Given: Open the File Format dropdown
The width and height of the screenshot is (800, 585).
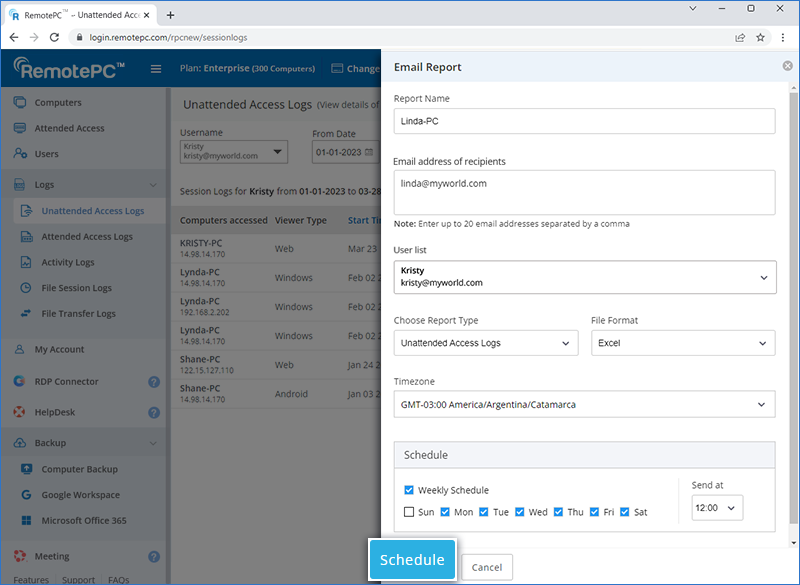Looking at the screenshot, I should [683, 343].
